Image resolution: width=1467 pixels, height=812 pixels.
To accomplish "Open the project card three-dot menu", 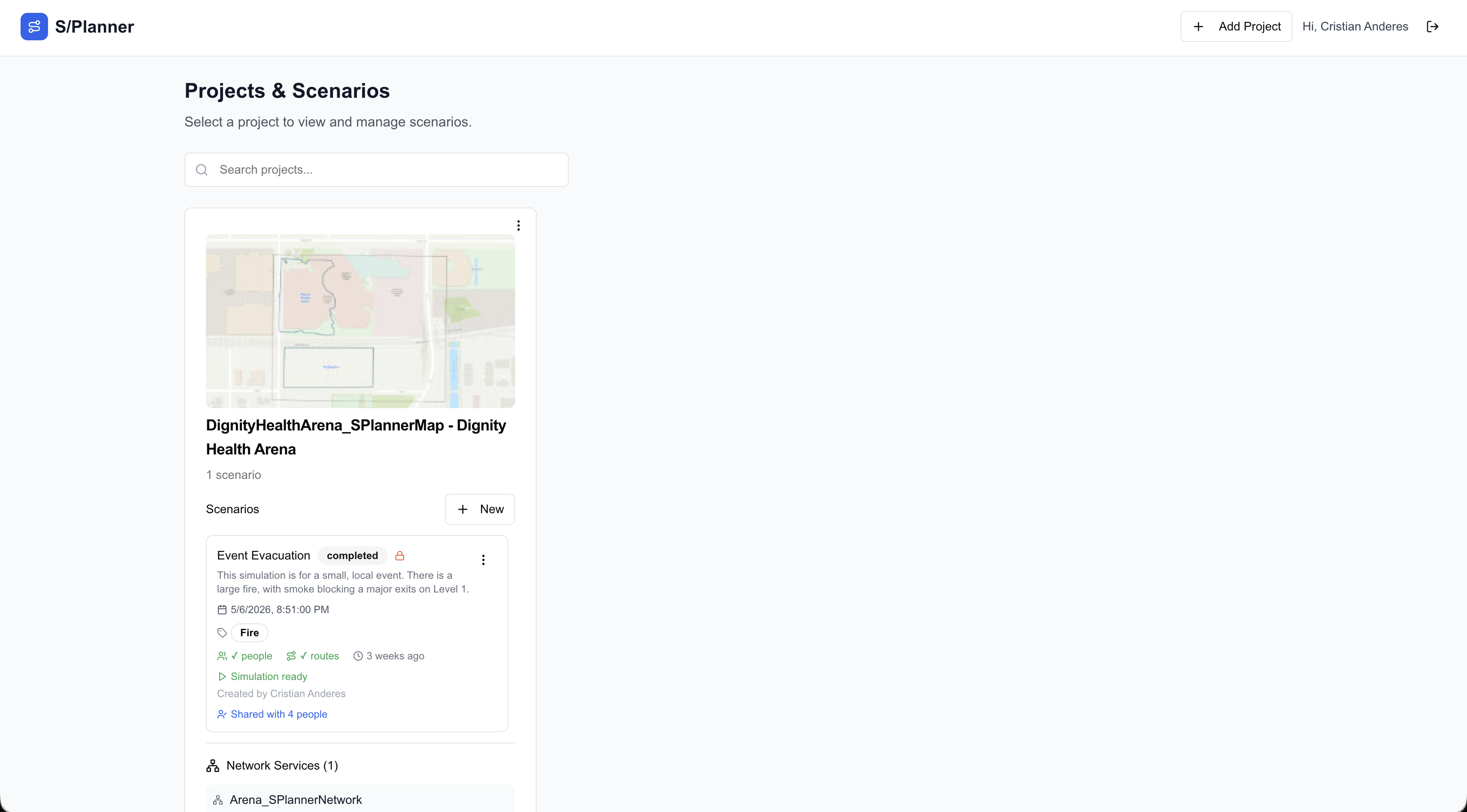I will (x=518, y=226).
